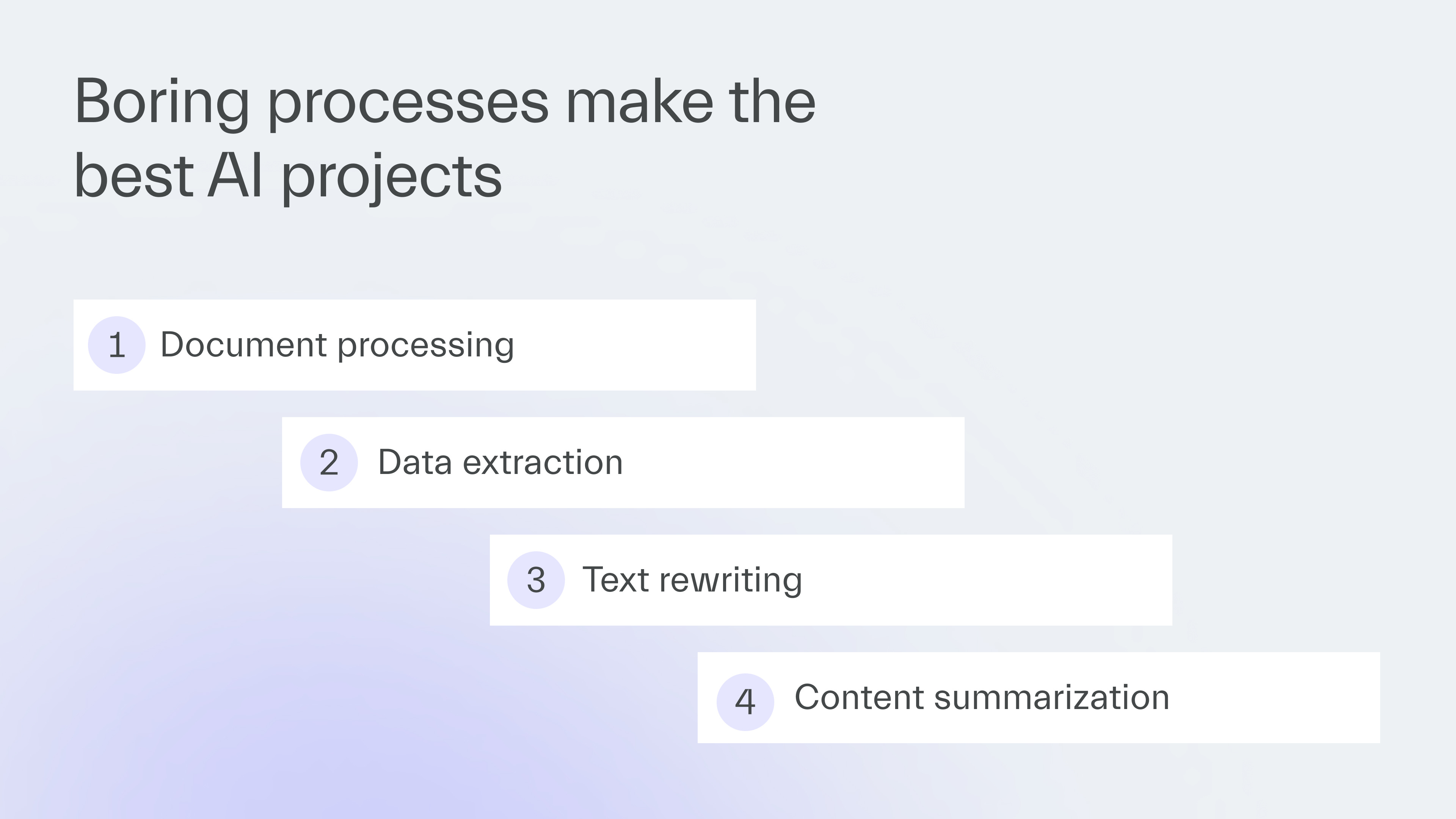
Task: Click empty space in the Document processing card
Action: point(639,345)
